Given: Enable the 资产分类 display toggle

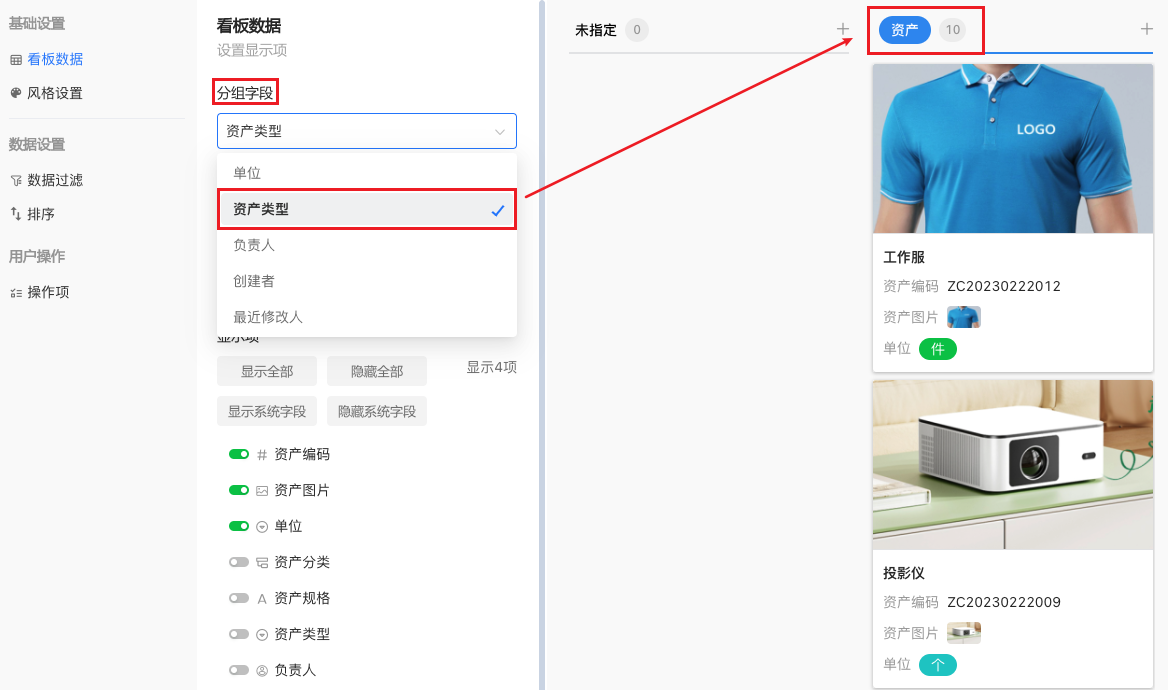Looking at the screenshot, I should click(239, 562).
